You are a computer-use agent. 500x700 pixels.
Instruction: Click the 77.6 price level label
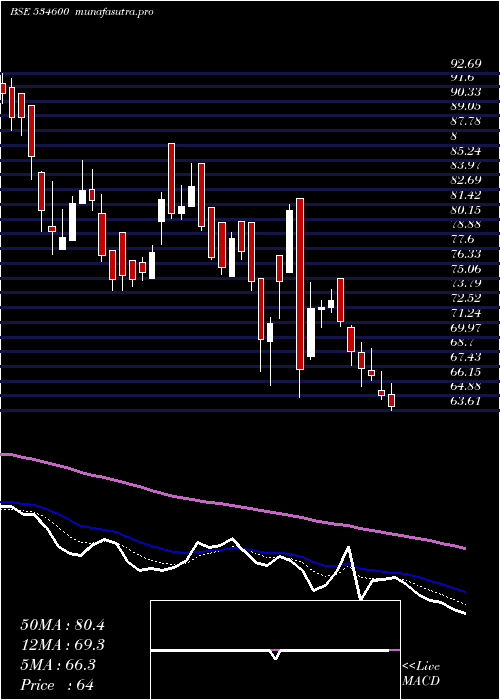[x=462, y=239]
